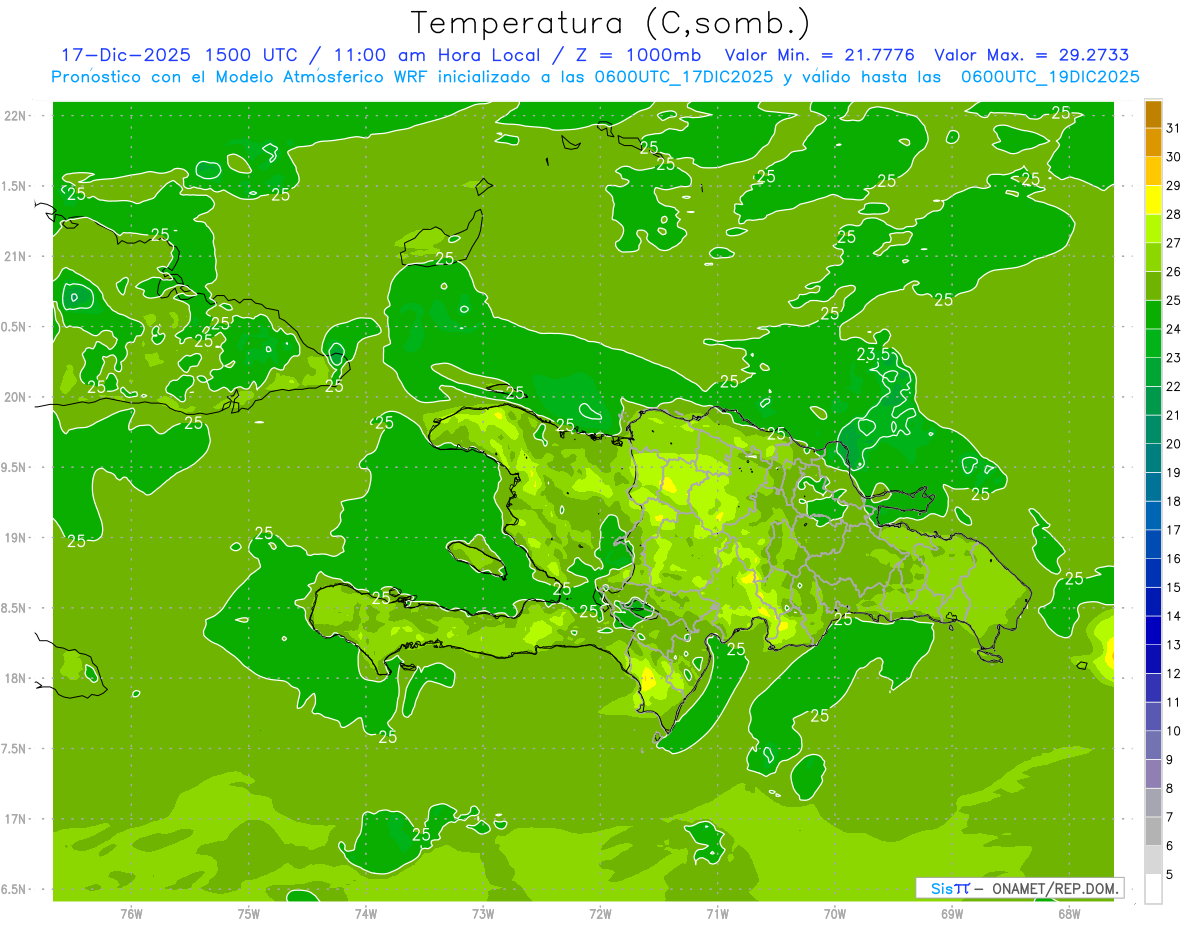
Task: Click the "70W" longitude axis label
Action: click(835, 914)
